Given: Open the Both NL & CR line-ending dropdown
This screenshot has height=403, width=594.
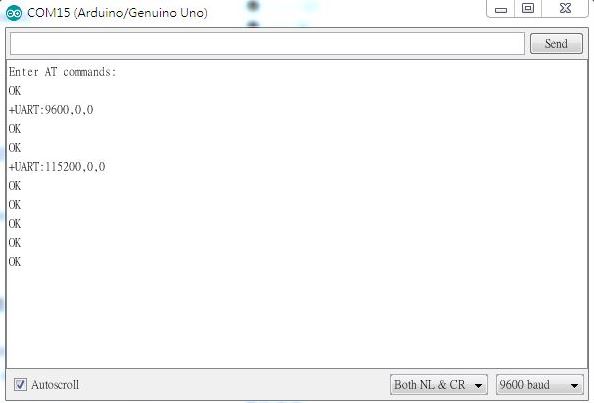Looking at the screenshot, I should tap(439, 385).
